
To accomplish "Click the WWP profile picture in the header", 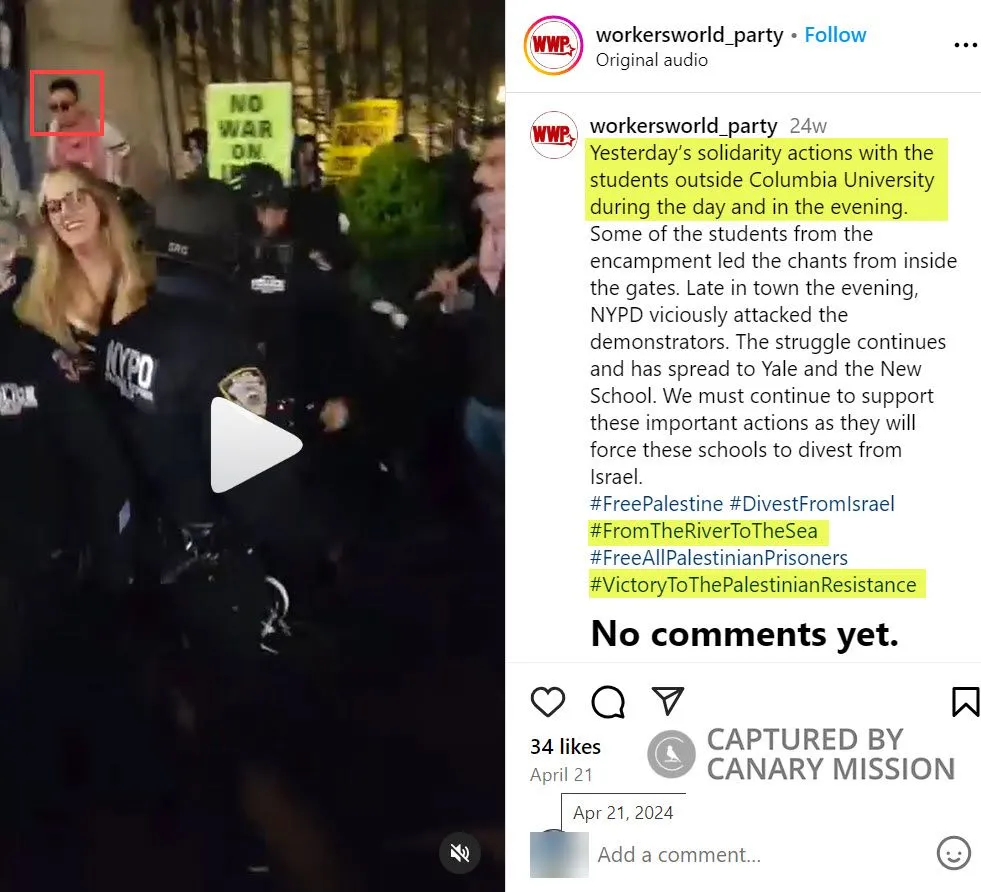I will tap(553, 46).
